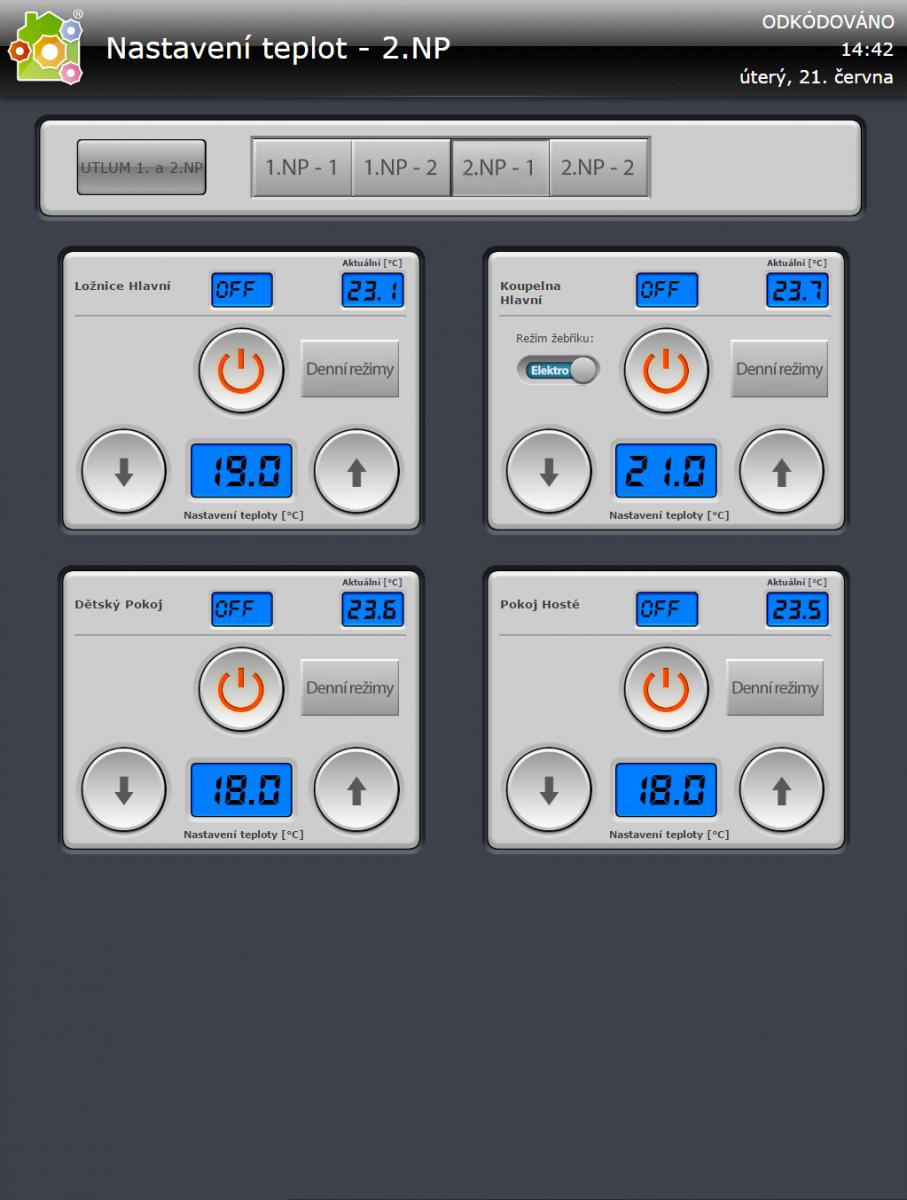Lower Ložnice Hlavní temperature with down arrow
The width and height of the screenshot is (907, 1200).
tap(124, 471)
